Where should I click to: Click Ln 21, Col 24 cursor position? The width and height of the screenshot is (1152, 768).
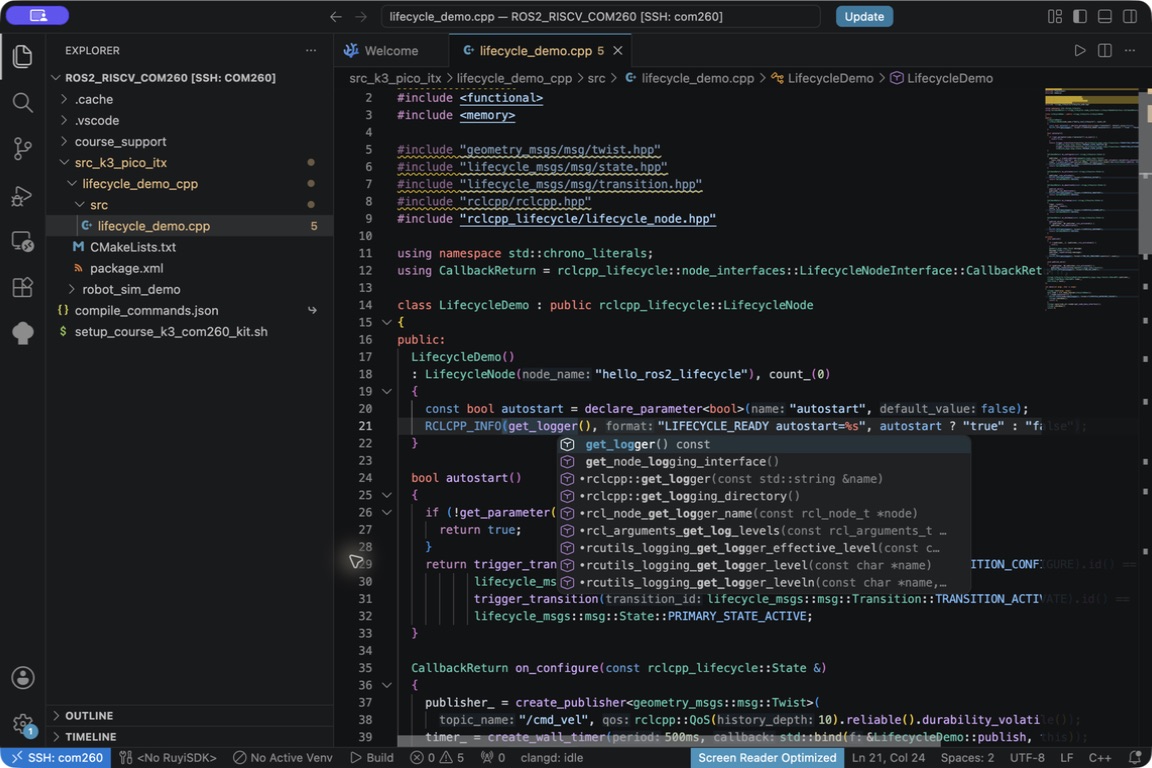point(888,758)
